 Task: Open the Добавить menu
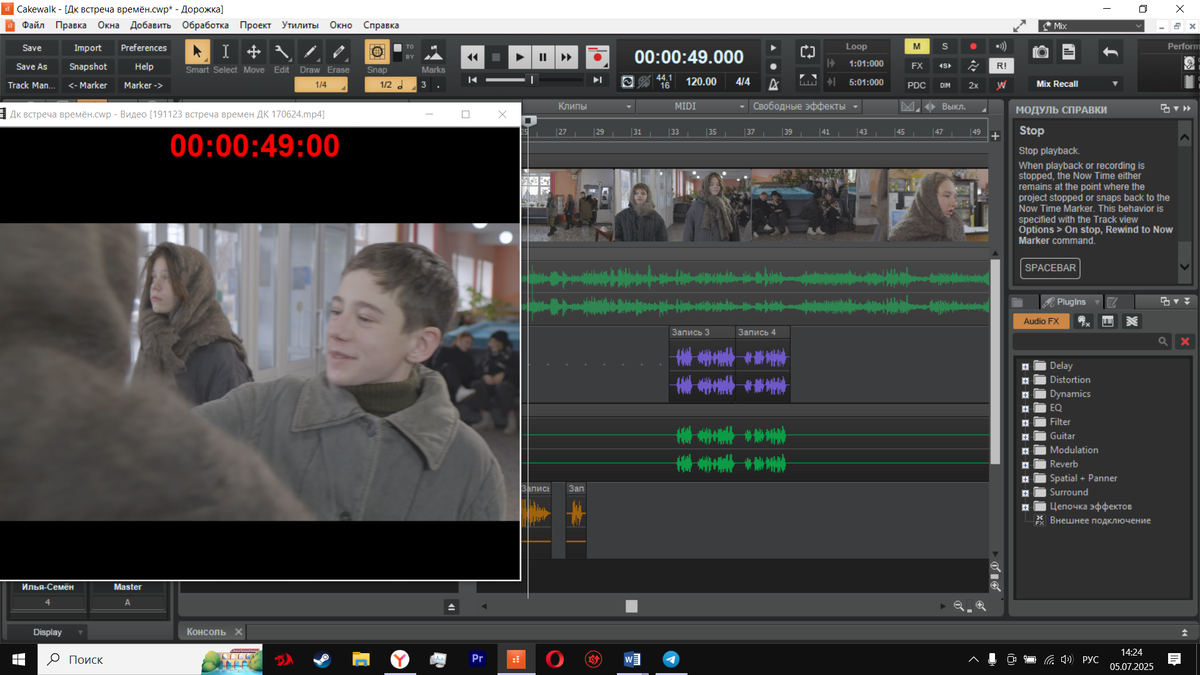[x=150, y=25]
